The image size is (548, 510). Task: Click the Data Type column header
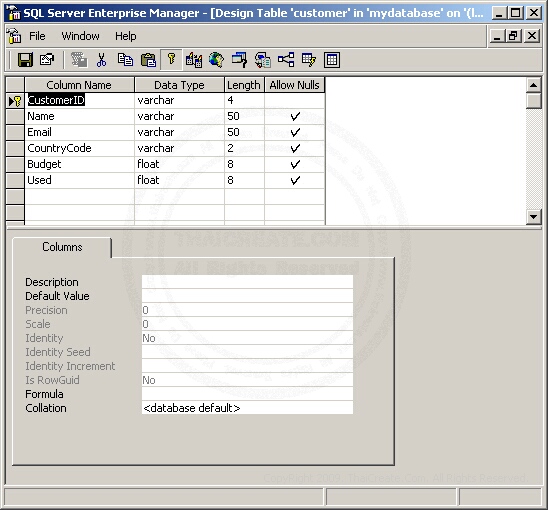(x=179, y=85)
